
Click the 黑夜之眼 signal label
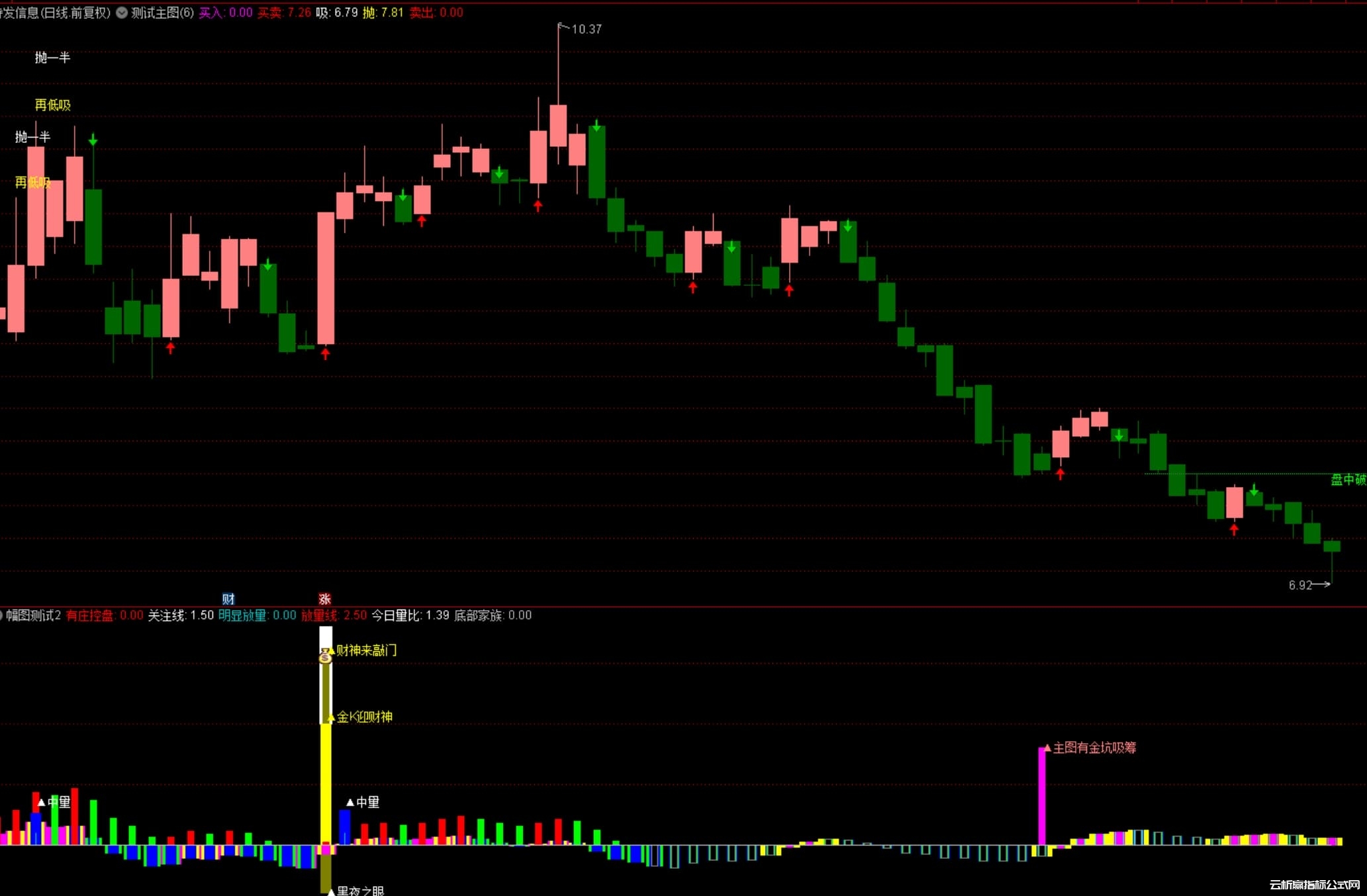(360, 890)
